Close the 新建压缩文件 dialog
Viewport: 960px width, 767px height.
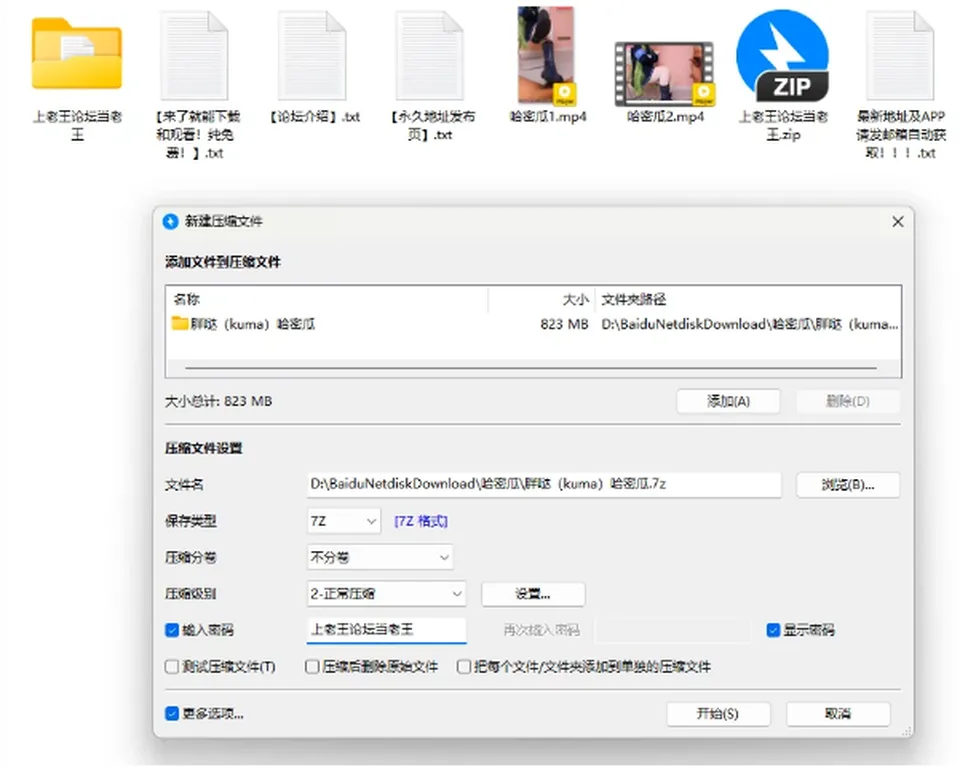(898, 222)
